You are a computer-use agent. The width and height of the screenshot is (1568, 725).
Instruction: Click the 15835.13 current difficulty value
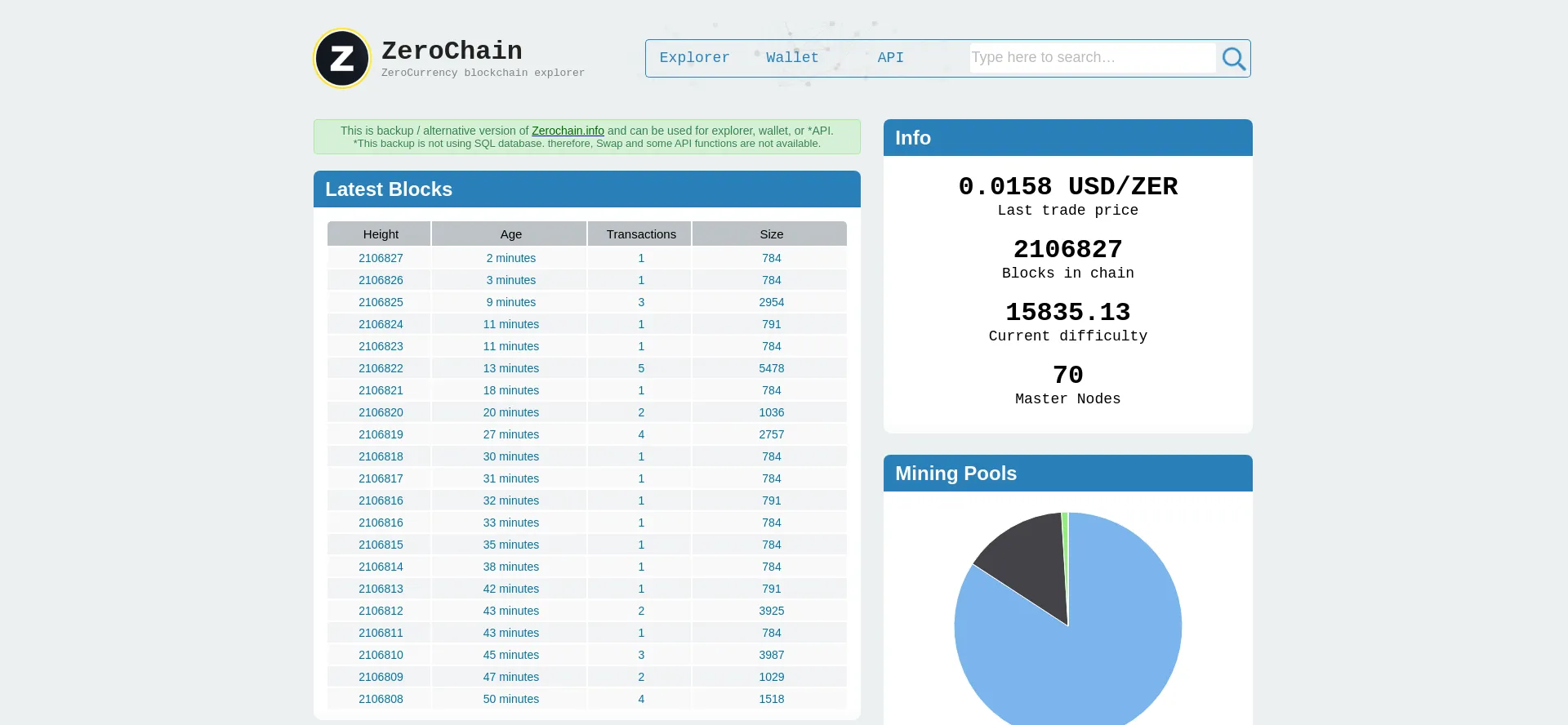point(1068,312)
